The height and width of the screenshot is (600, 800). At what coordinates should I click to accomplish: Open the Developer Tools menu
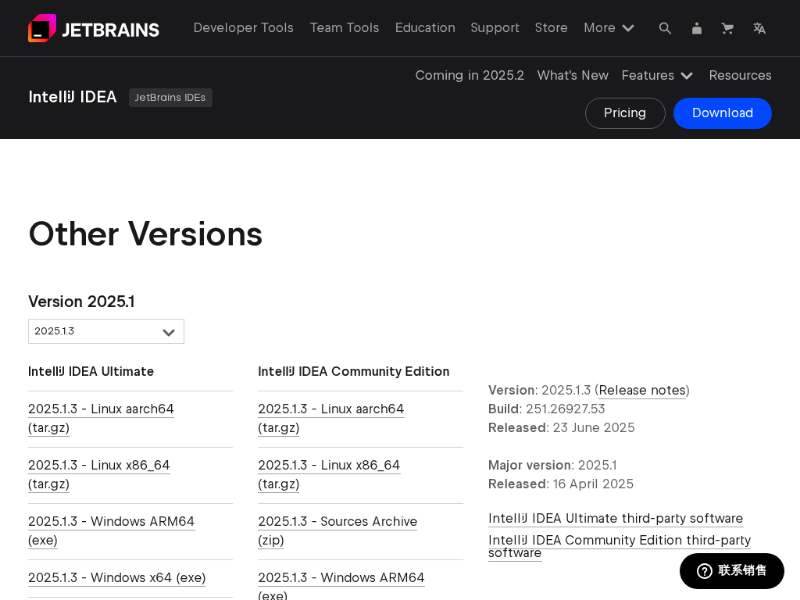click(x=243, y=28)
